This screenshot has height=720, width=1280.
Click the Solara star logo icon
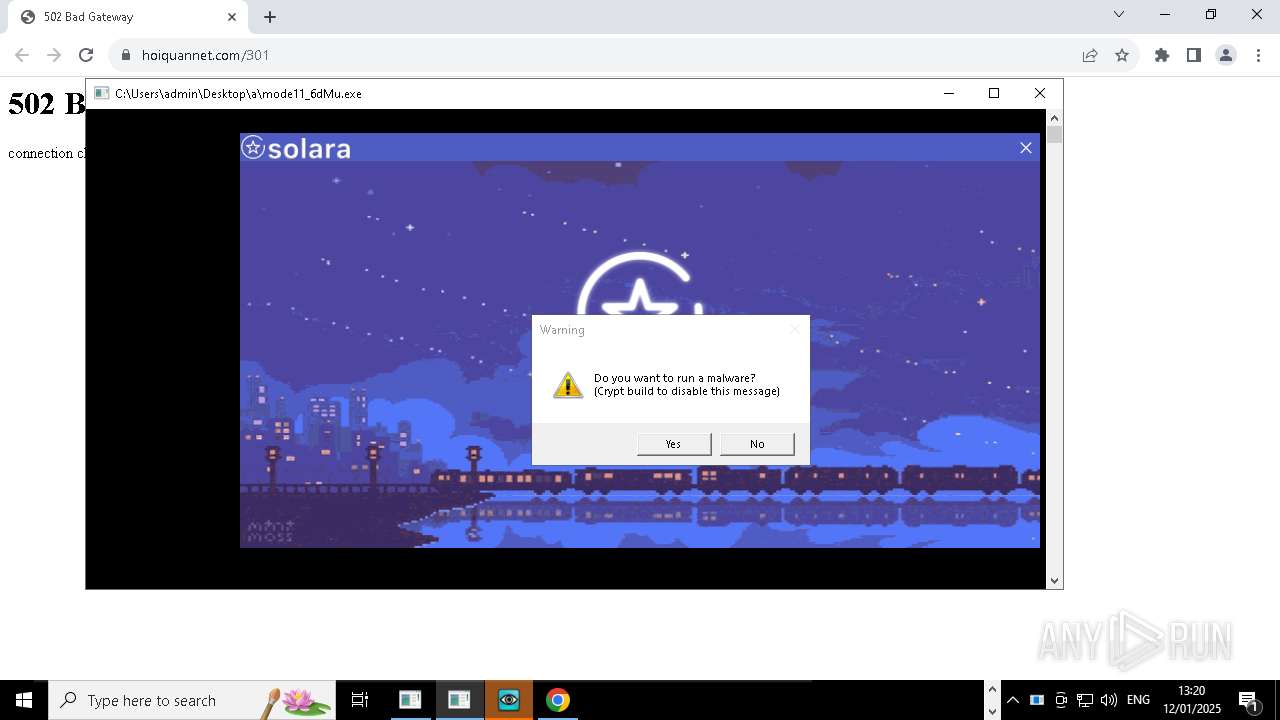click(253, 148)
